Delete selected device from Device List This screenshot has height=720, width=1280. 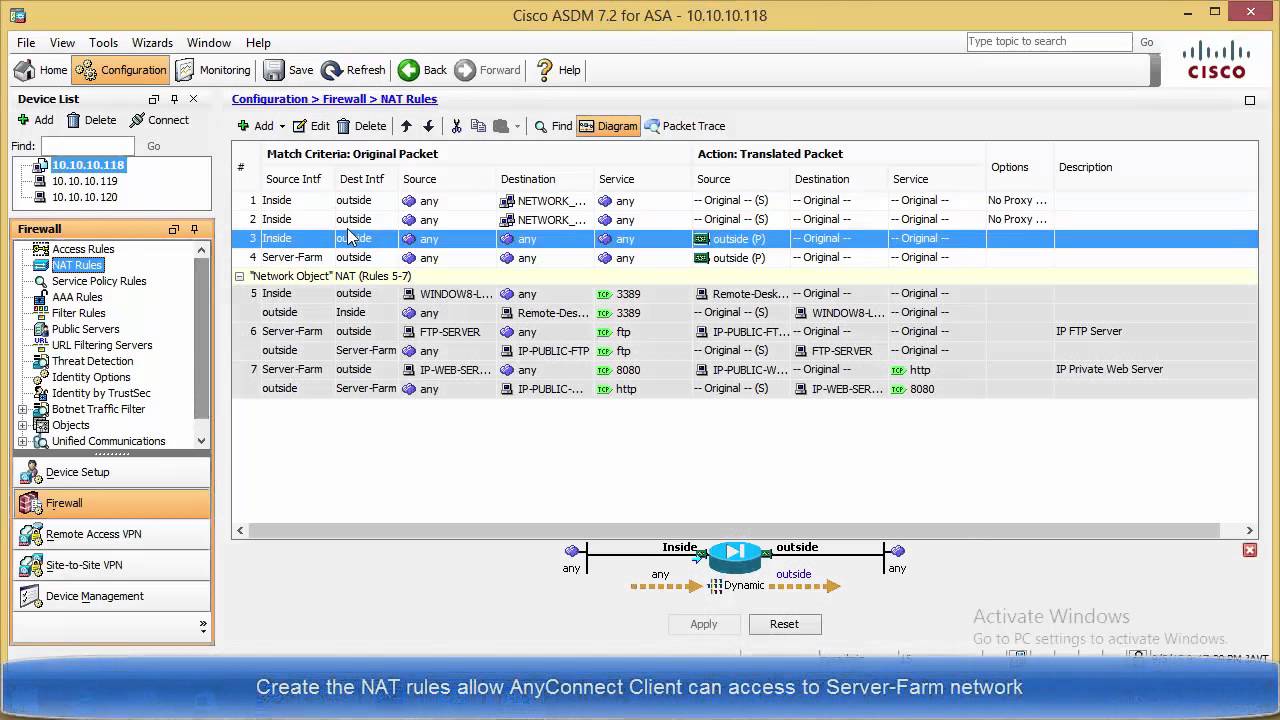(x=91, y=120)
